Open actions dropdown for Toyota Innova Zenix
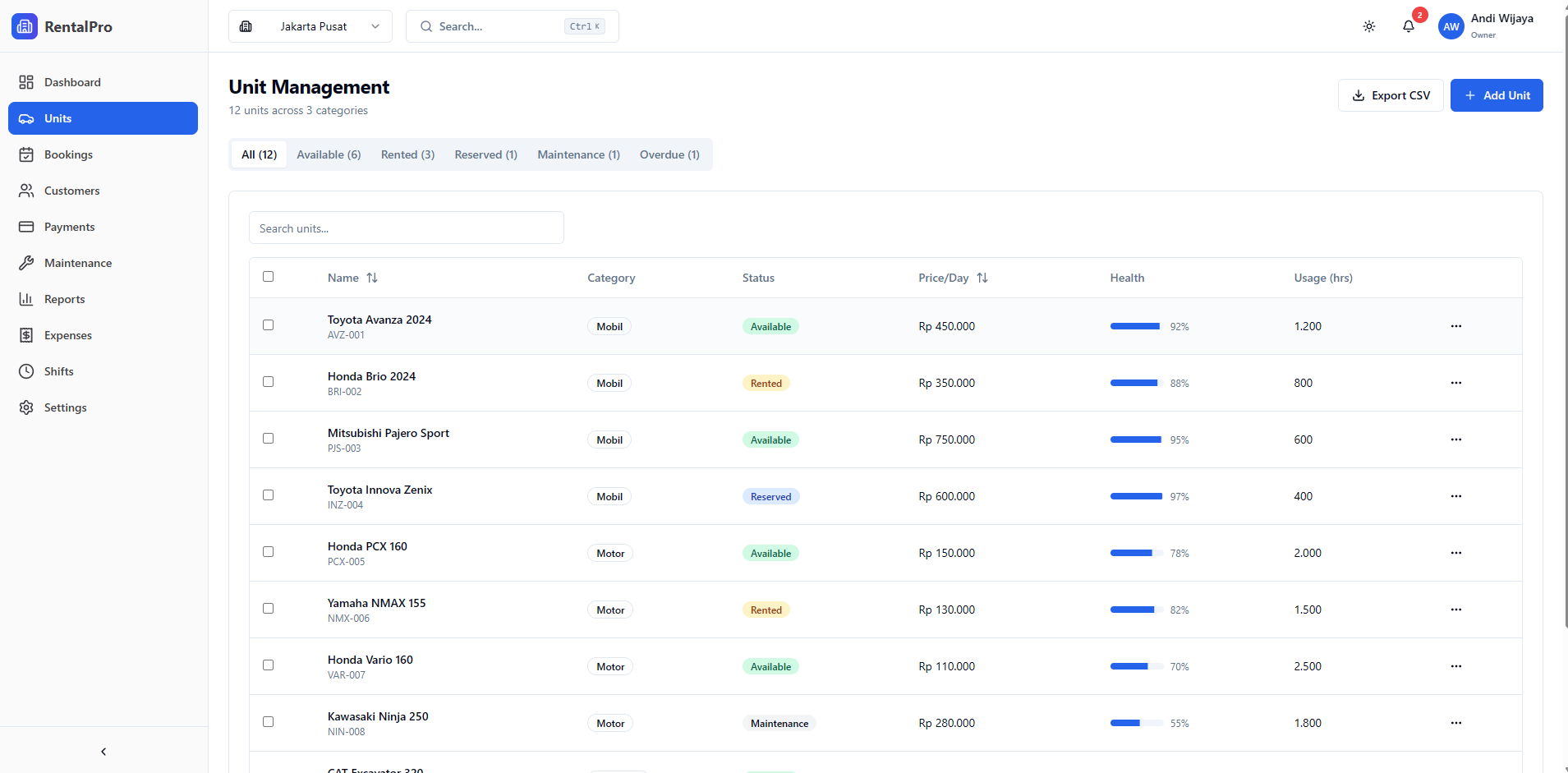The height and width of the screenshot is (773, 1568). coord(1455,496)
